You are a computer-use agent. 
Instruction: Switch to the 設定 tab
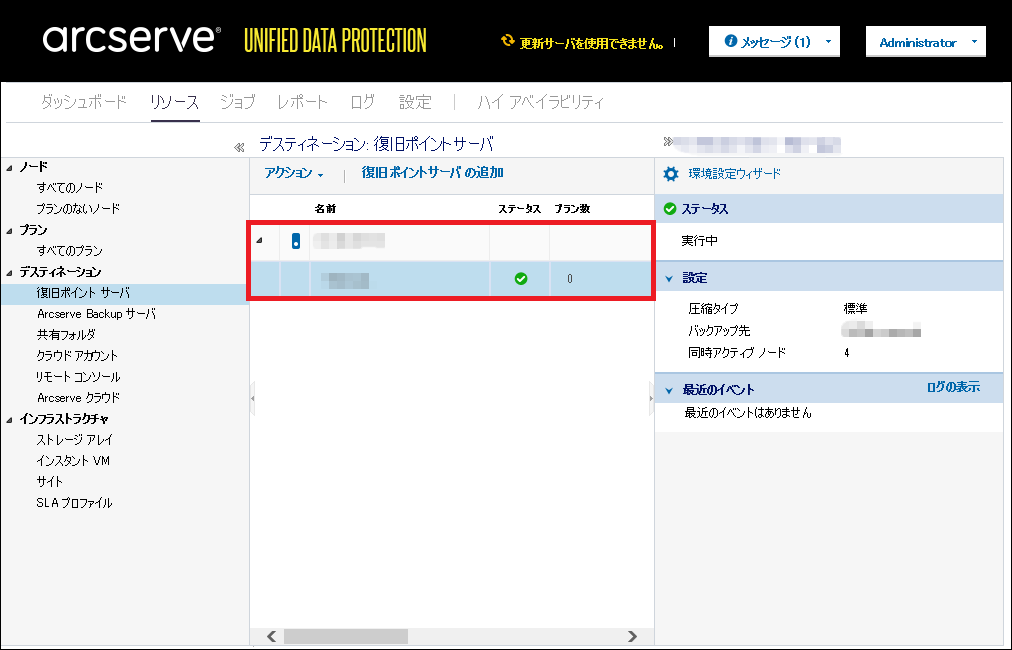click(x=415, y=102)
